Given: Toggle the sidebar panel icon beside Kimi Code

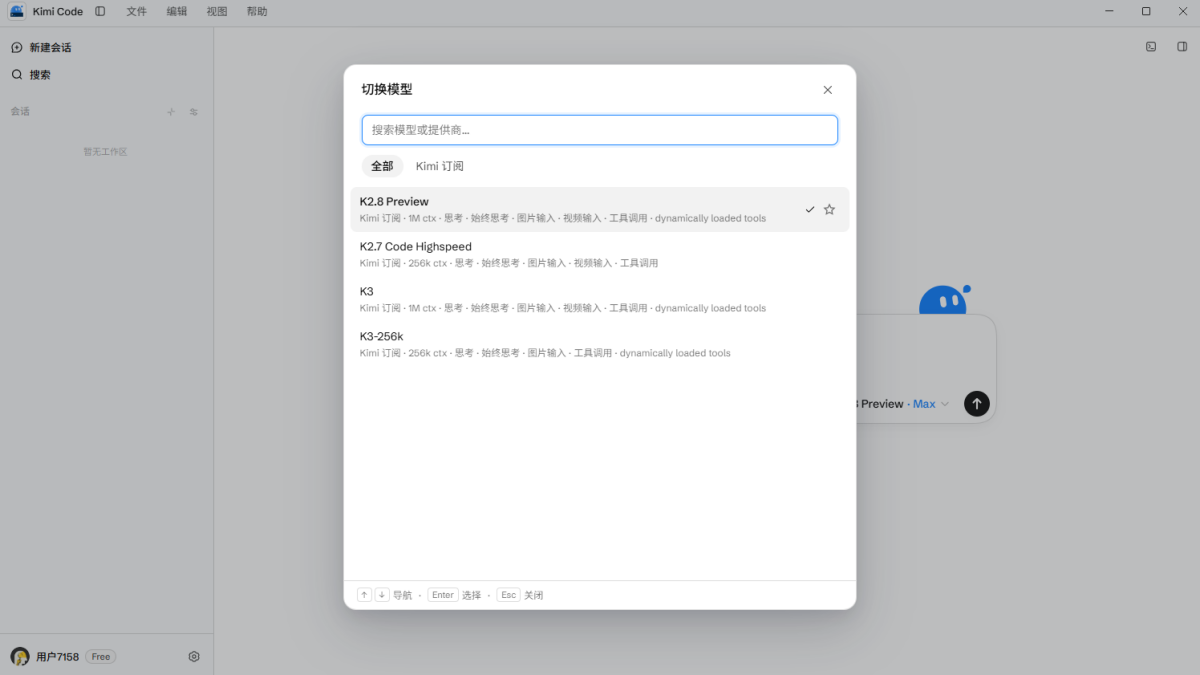Looking at the screenshot, I should click(100, 12).
